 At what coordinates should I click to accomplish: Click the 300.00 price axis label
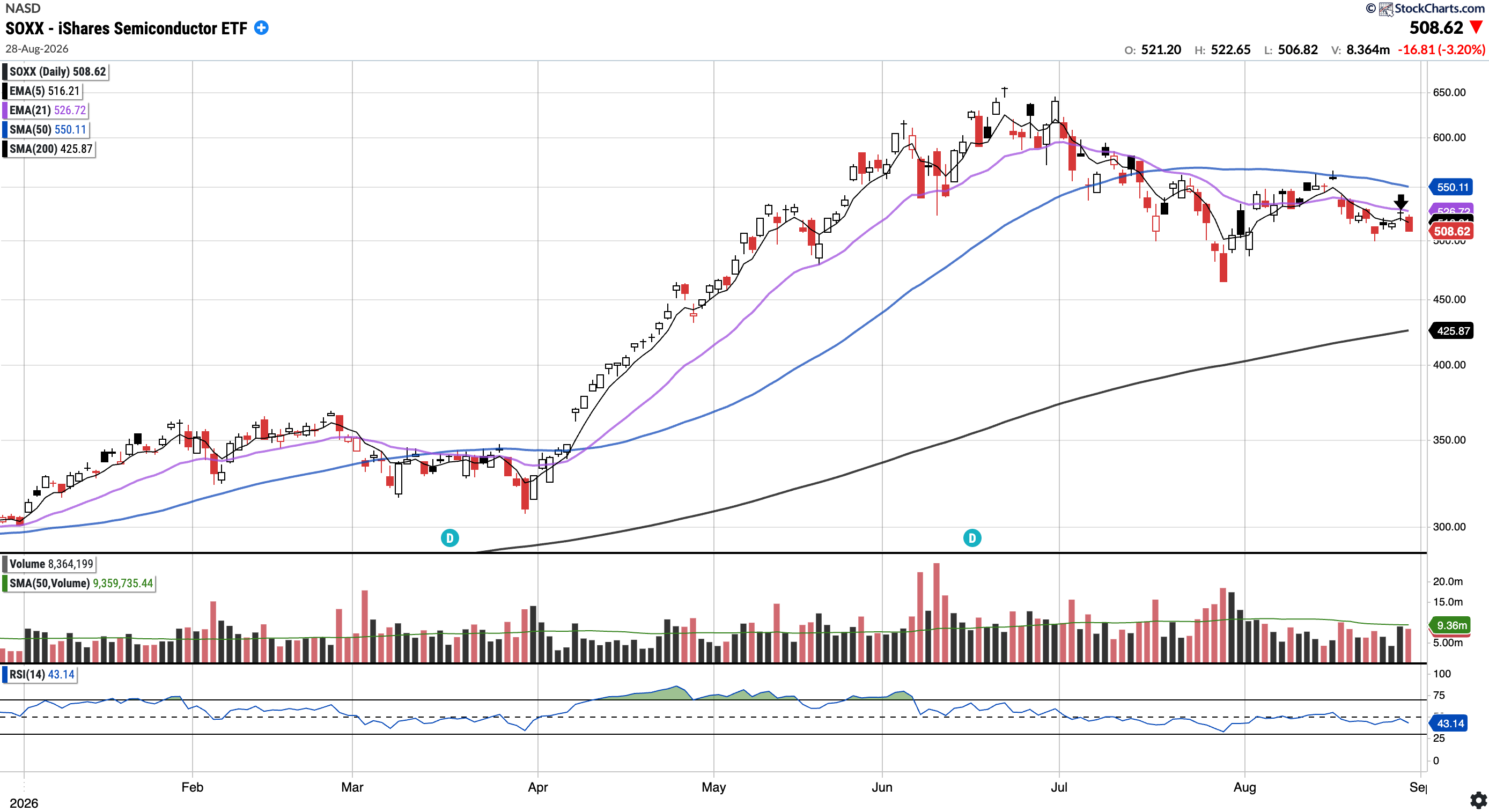(x=1449, y=527)
